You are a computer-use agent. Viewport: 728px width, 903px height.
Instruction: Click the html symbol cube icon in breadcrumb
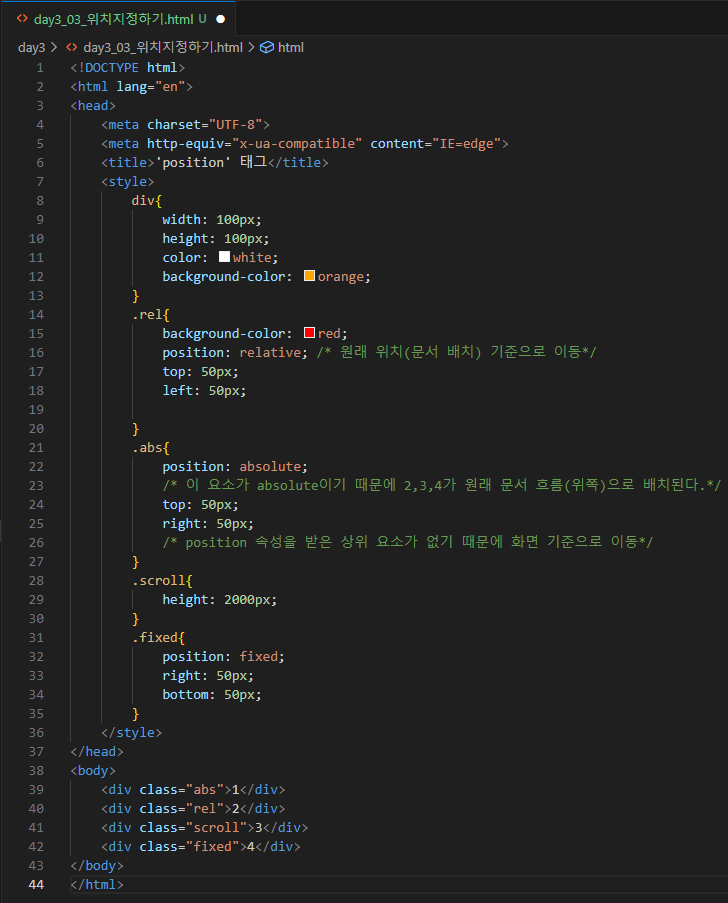[267, 47]
